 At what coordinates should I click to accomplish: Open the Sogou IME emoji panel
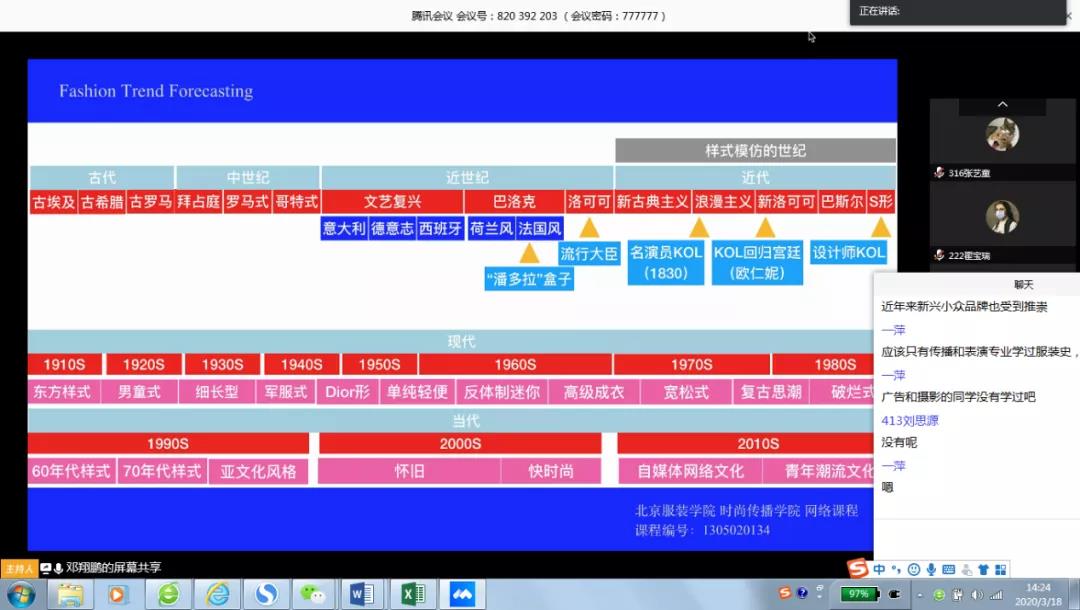[914, 569]
